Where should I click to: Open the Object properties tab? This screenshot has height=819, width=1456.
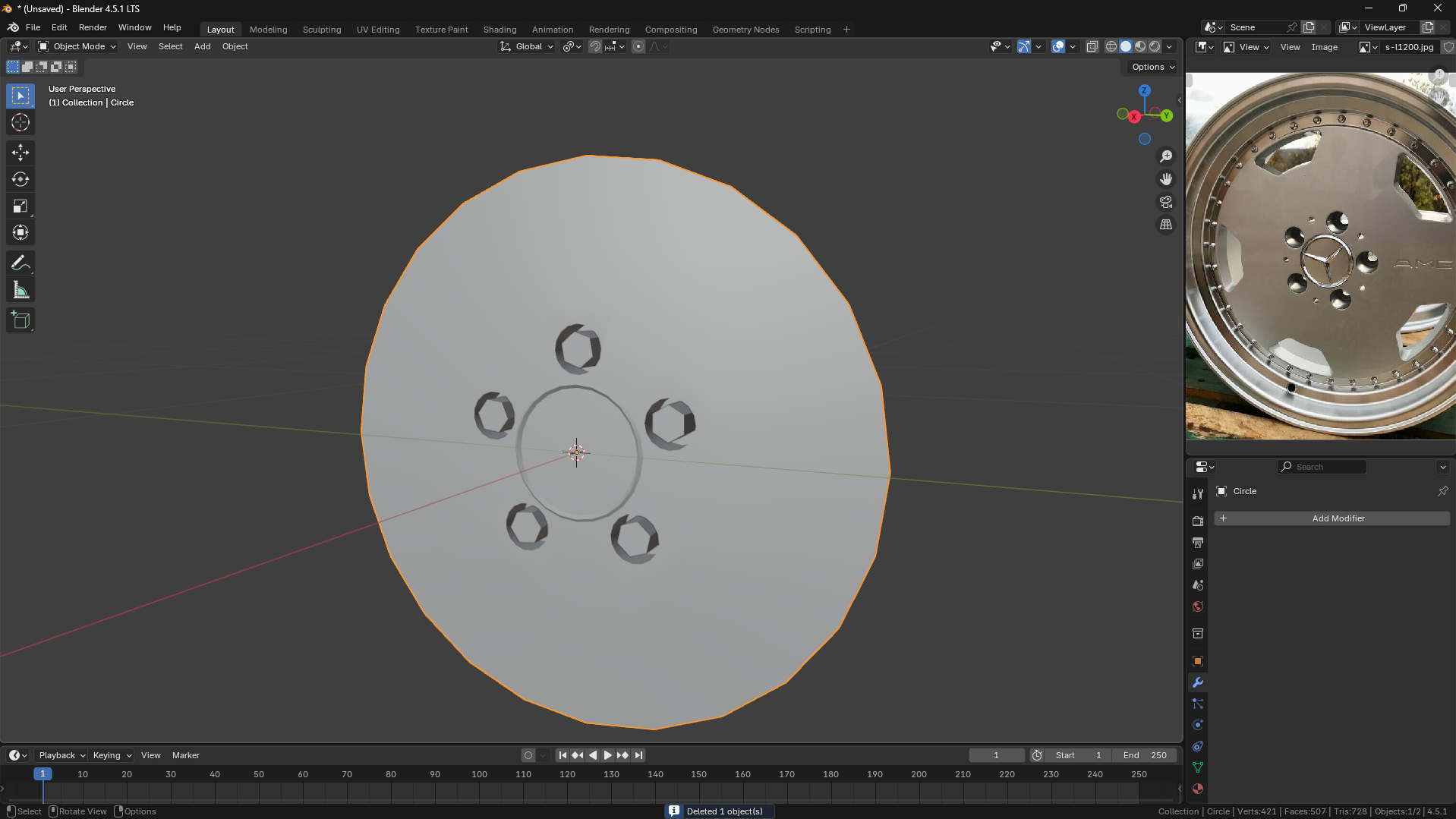click(x=1198, y=661)
